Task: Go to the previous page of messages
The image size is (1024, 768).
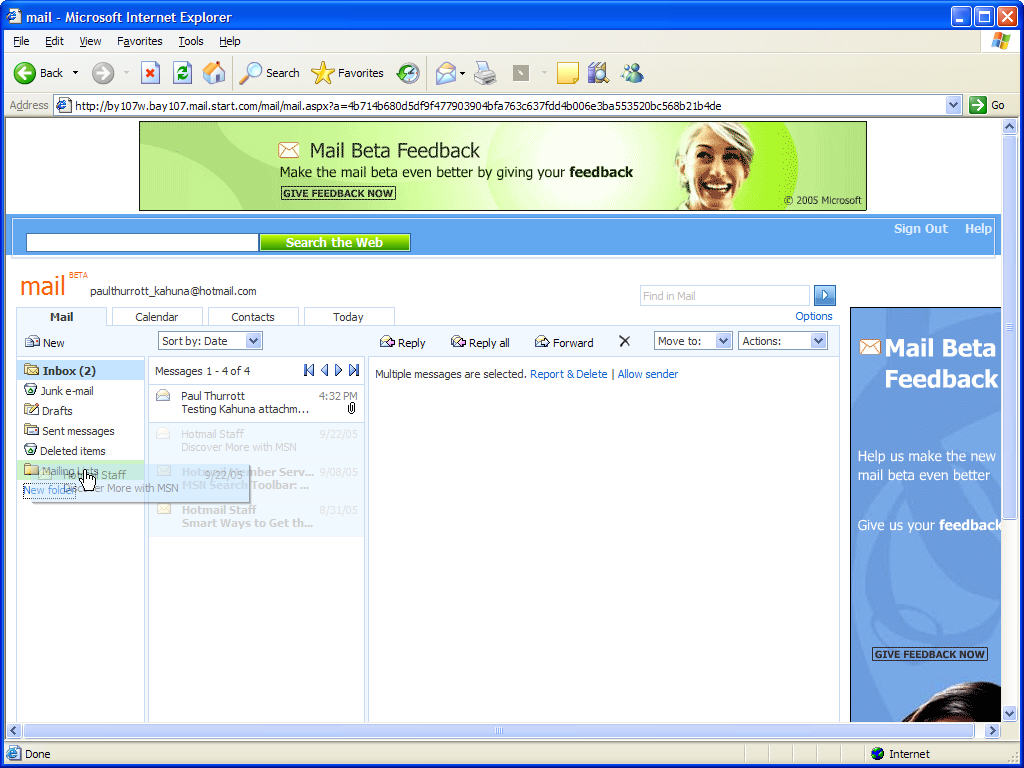Action: 325,370
